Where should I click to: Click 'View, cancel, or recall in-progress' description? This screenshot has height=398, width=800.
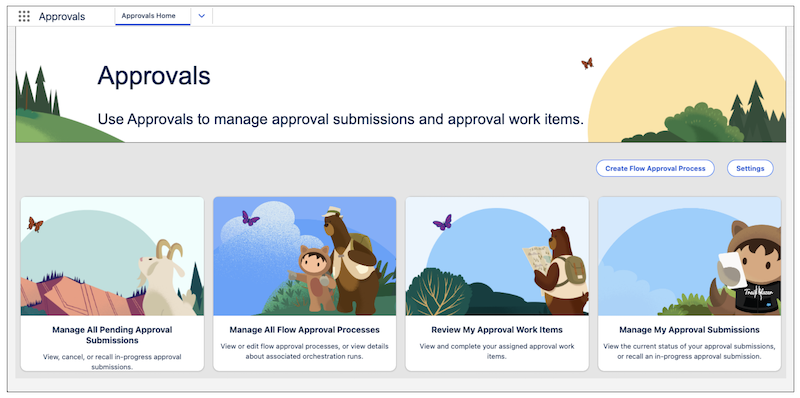click(112, 361)
